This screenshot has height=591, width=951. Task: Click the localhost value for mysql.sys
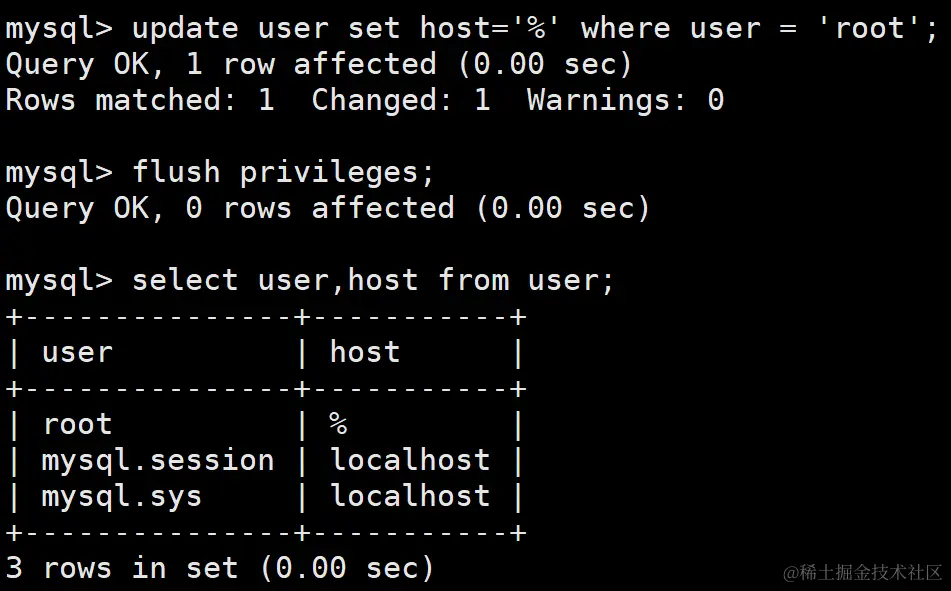click(x=410, y=496)
